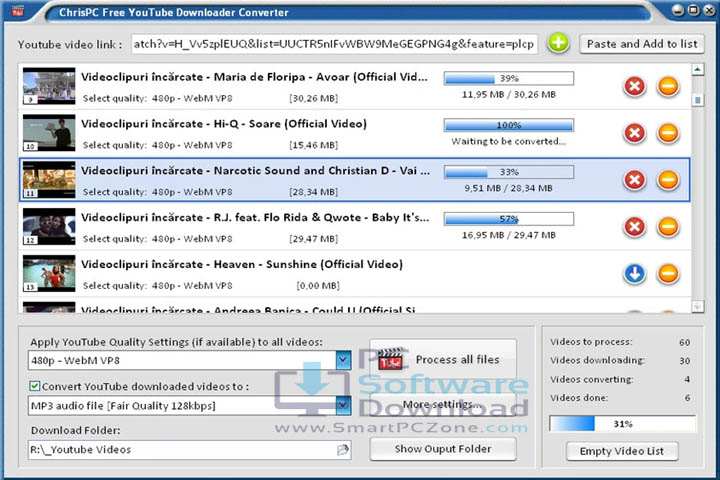Select partially visible Andreea Banica video row
Image resolution: width=720 pixels, height=480 pixels.
[354, 306]
